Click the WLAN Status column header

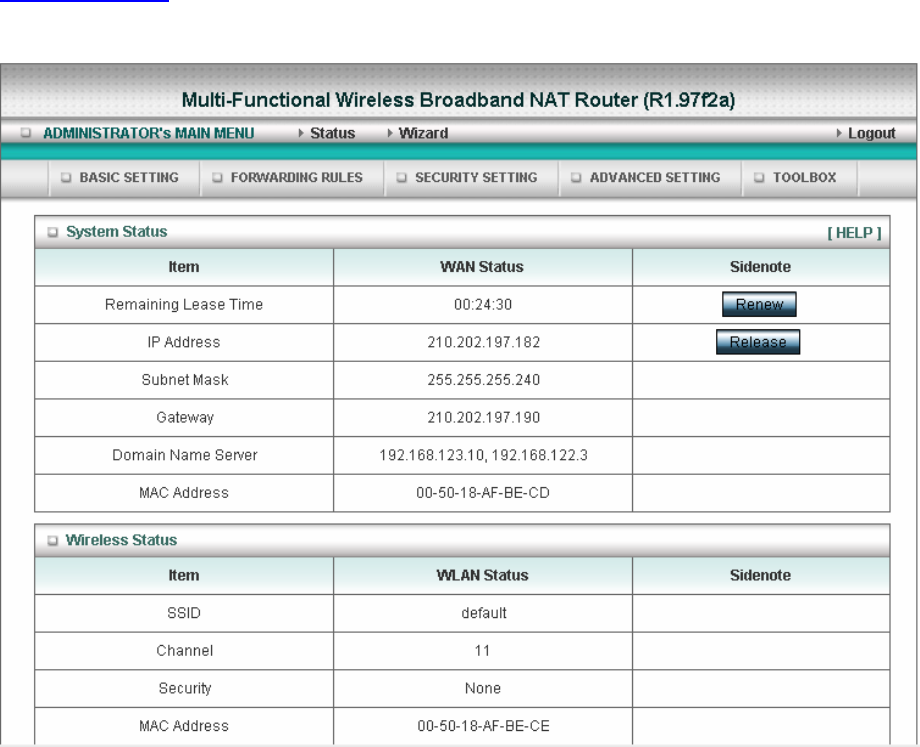482,575
